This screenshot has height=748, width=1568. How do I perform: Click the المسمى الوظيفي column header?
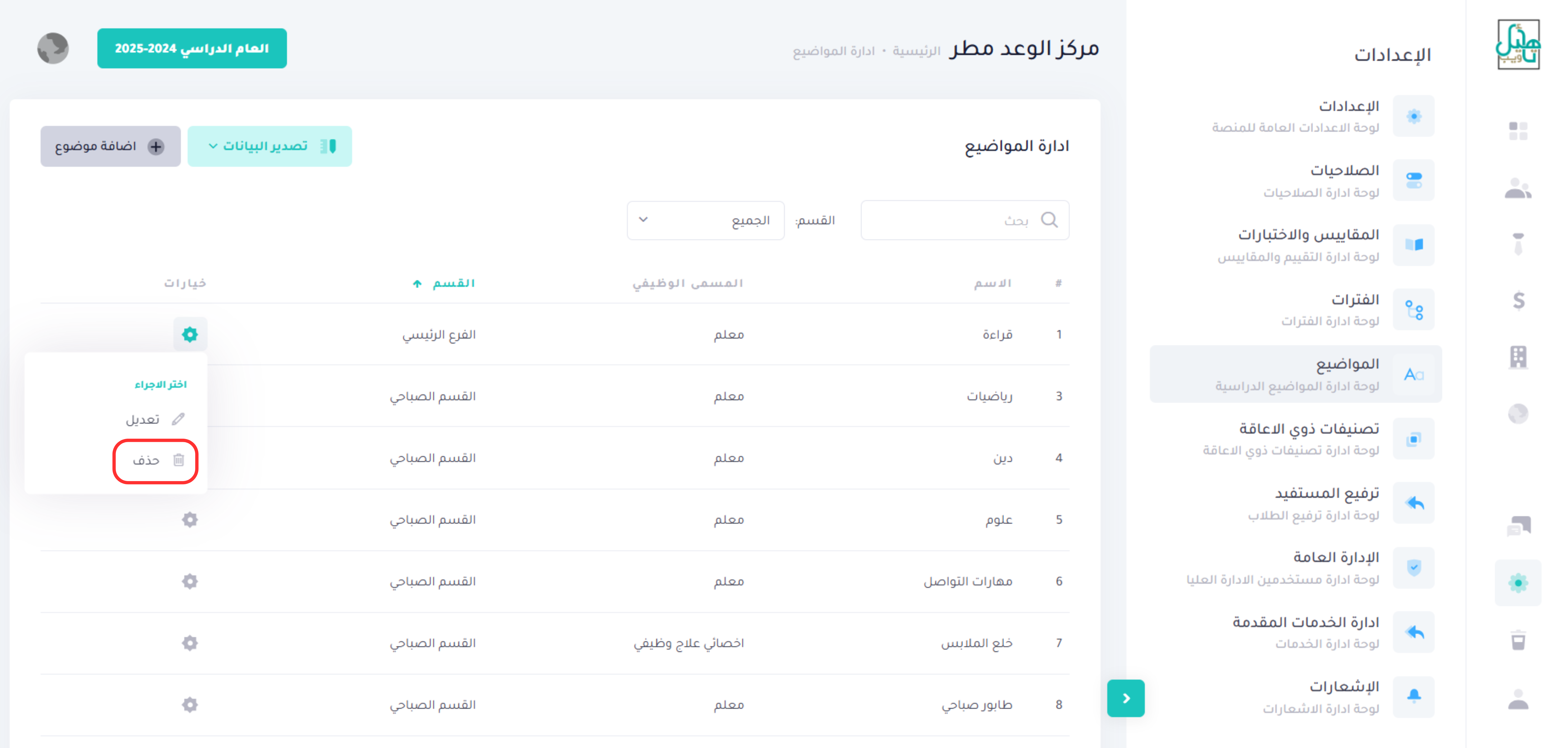point(688,283)
